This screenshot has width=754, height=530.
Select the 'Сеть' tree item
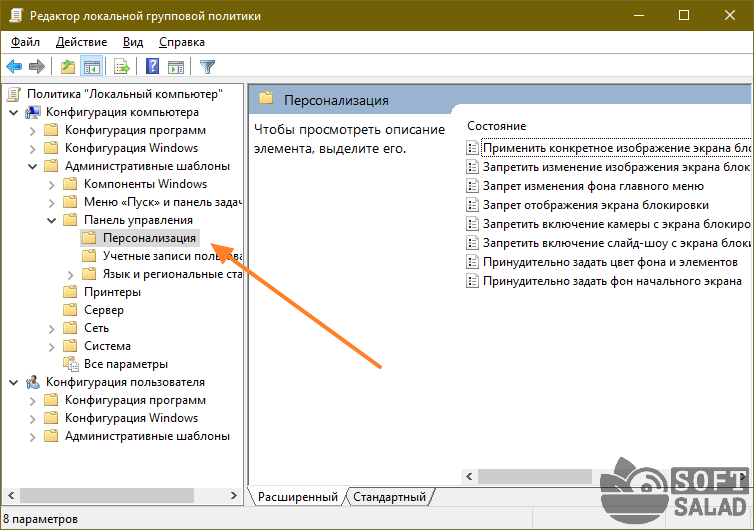click(x=96, y=328)
